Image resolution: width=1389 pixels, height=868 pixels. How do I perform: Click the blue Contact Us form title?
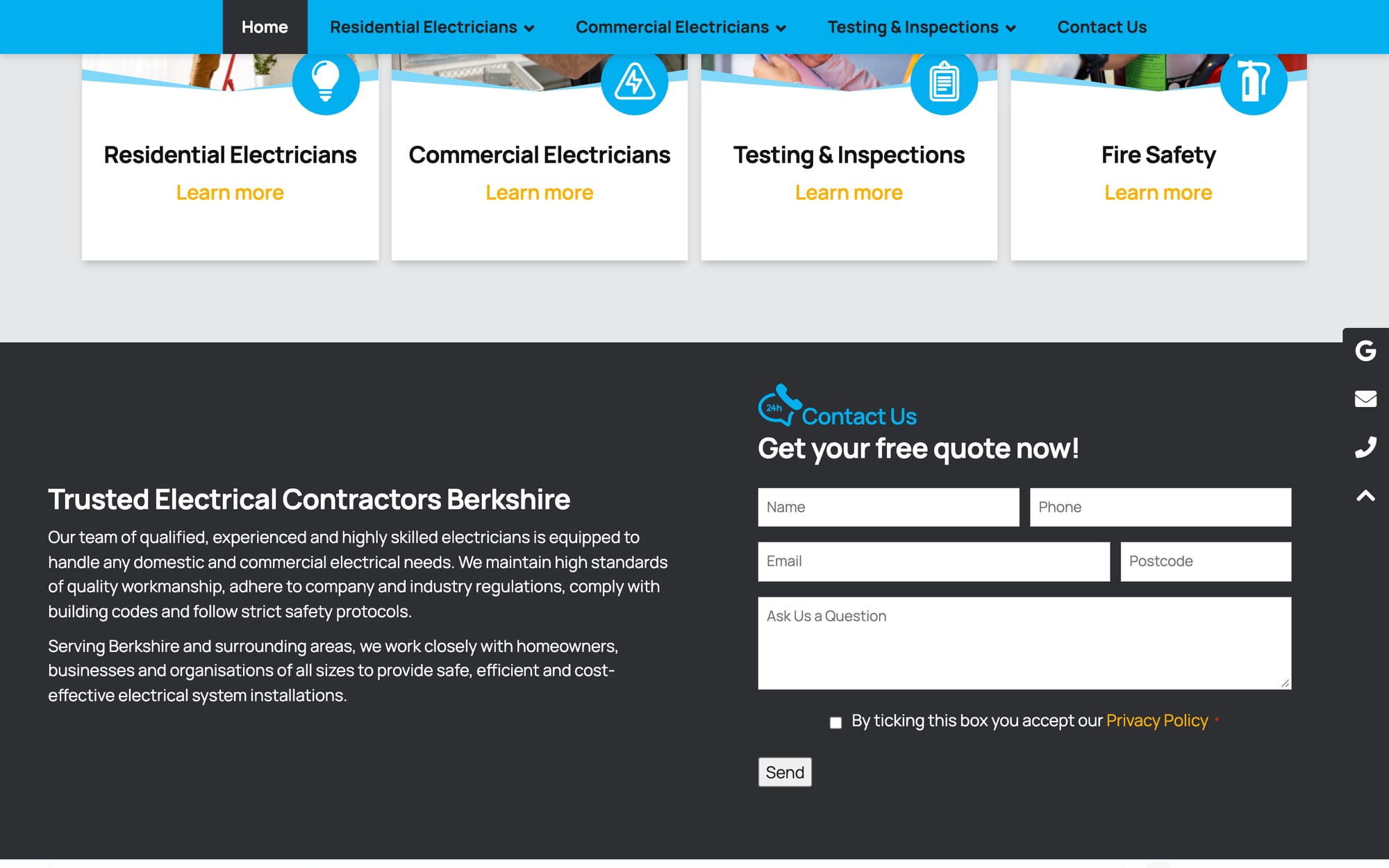tap(859, 417)
